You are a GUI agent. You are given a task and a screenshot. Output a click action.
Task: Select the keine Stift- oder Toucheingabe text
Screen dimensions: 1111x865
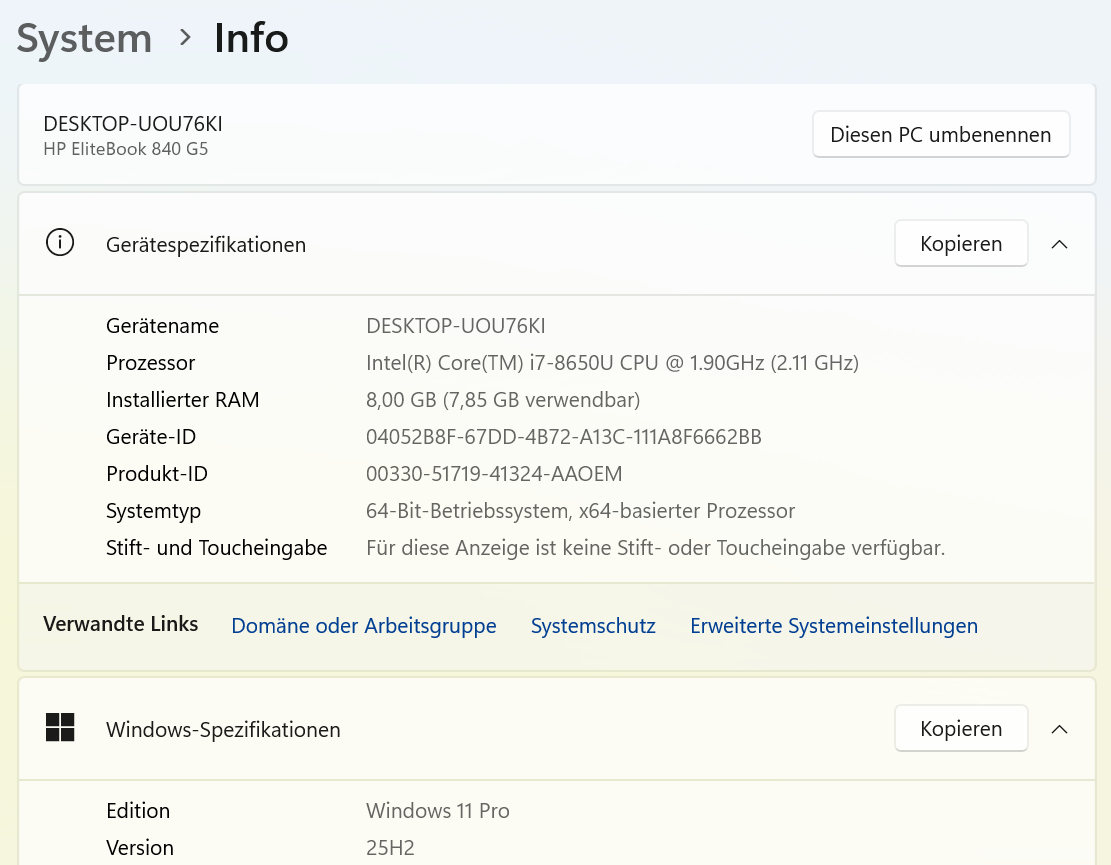coord(655,548)
